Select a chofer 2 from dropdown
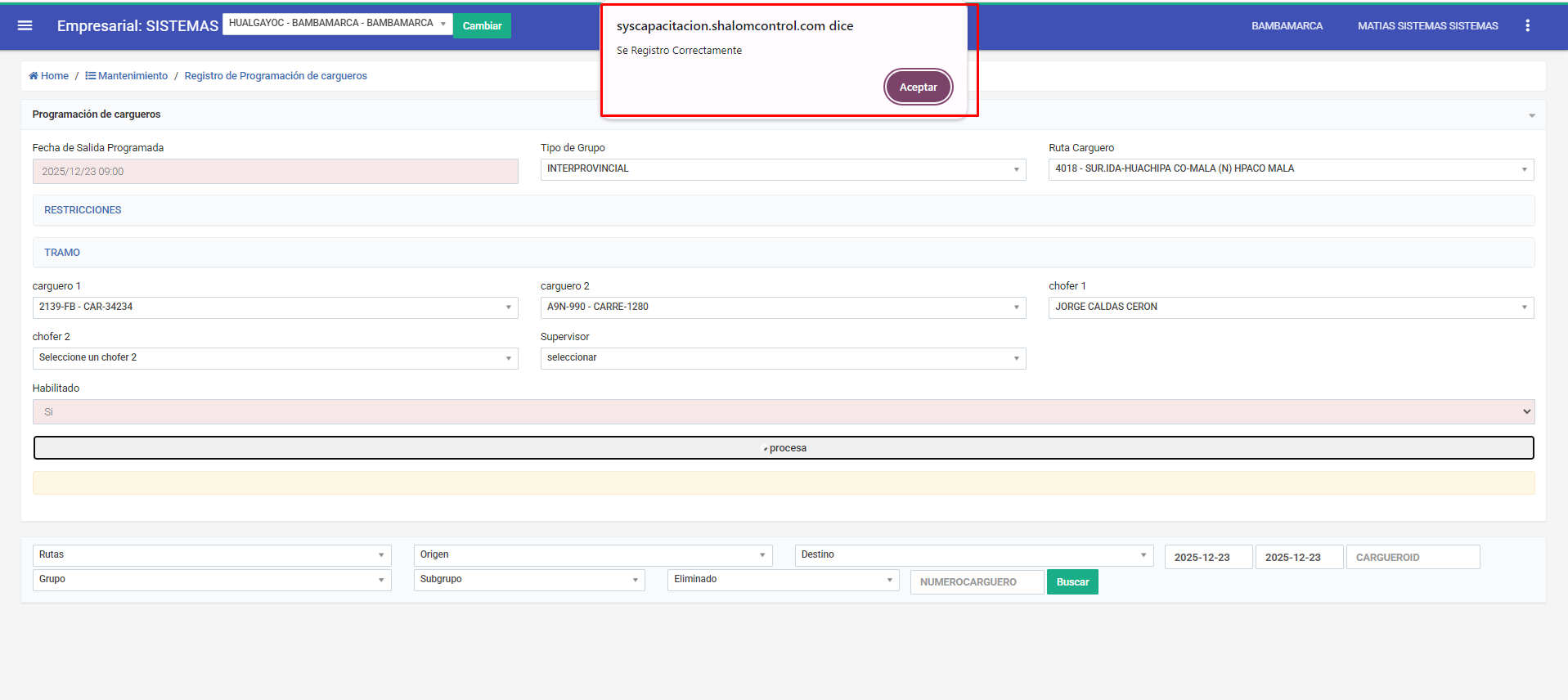Screen dimensions: 1568x700 (x=275, y=358)
